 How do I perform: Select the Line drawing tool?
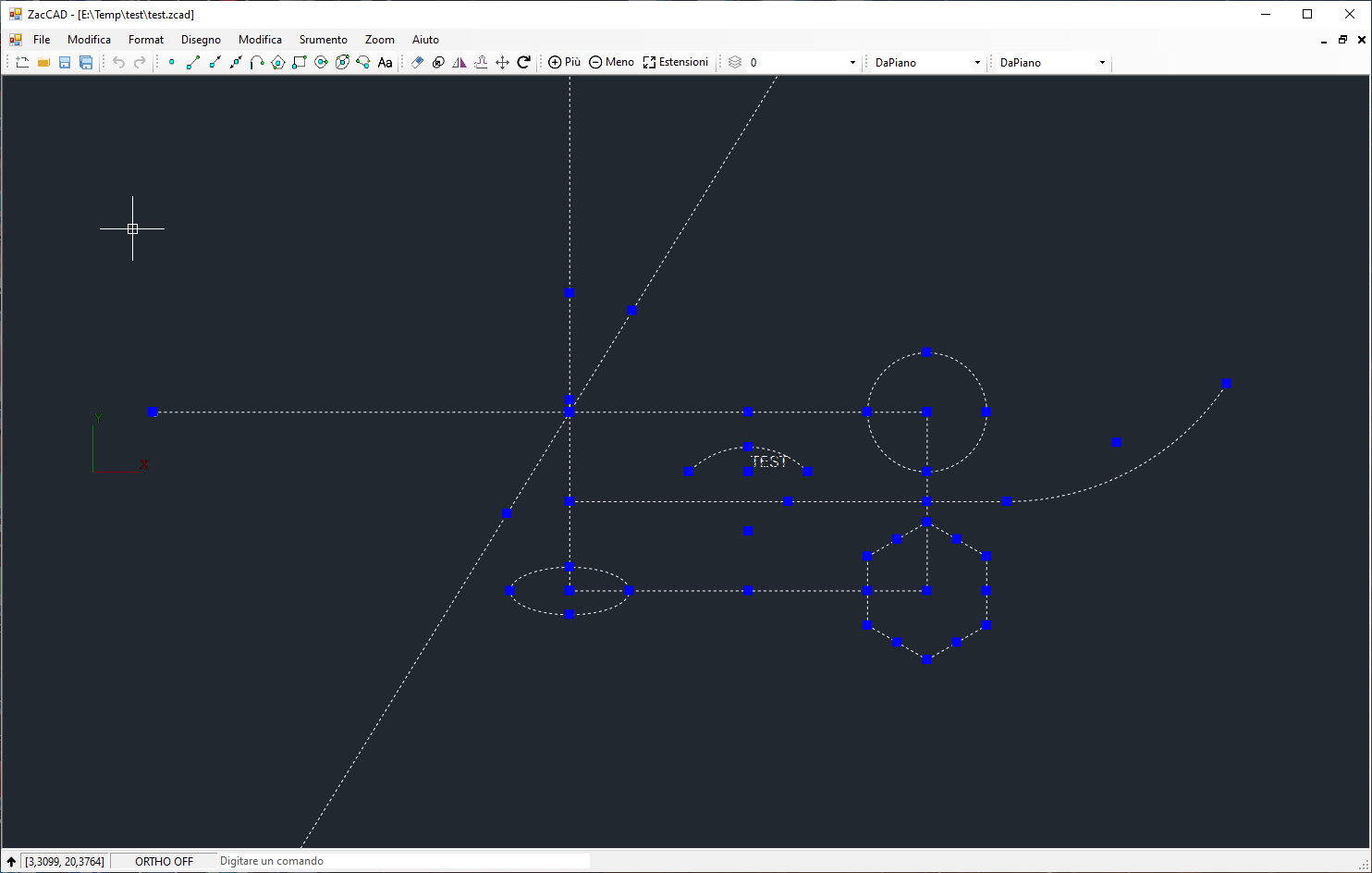[192, 63]
